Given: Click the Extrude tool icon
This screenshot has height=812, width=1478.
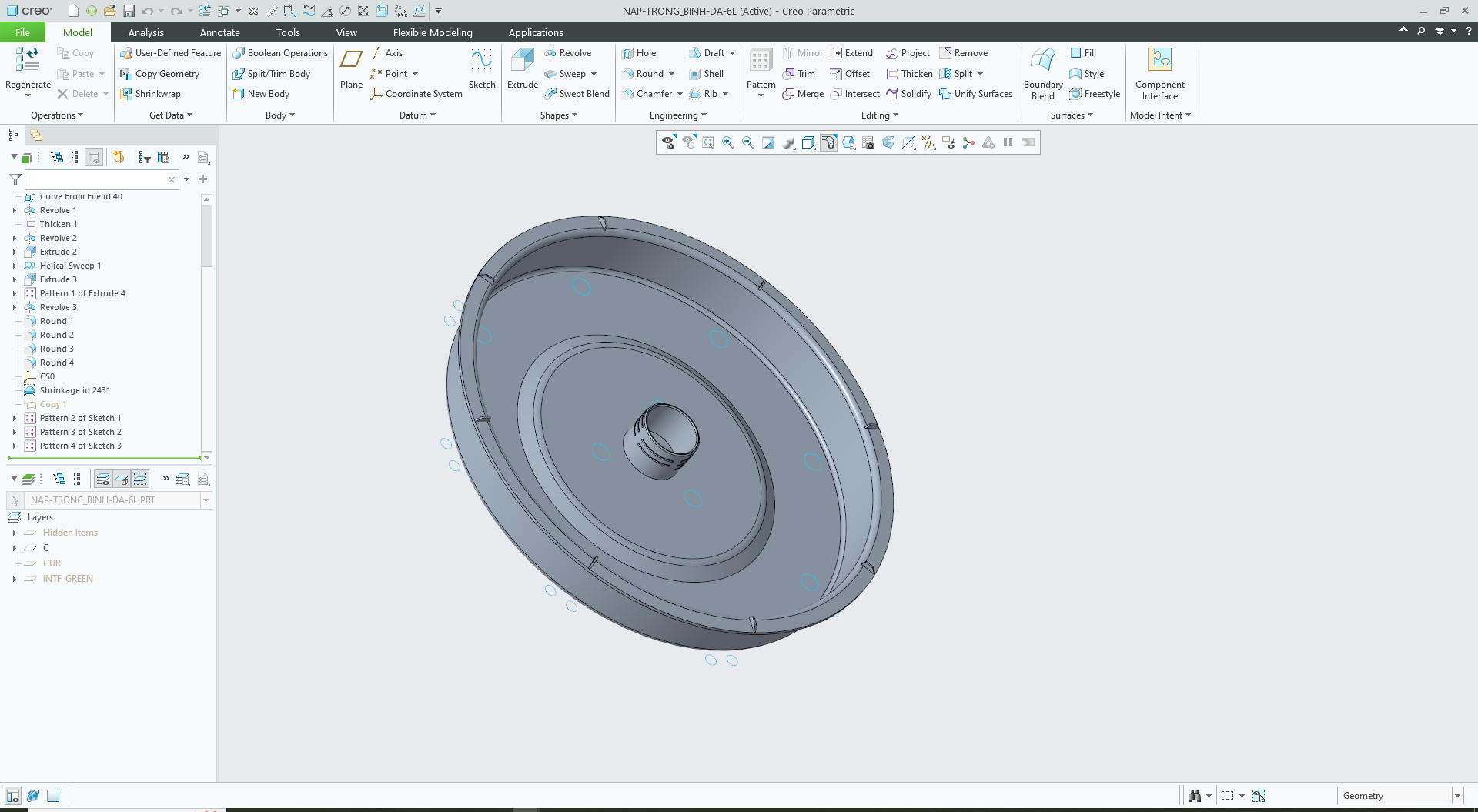Looking at the screenshot, I should point(522,62).
